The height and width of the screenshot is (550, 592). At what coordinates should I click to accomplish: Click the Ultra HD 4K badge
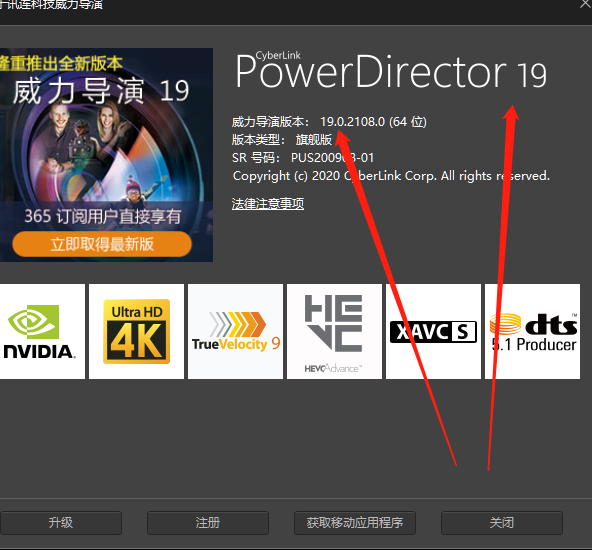click(x=136, y=331)
